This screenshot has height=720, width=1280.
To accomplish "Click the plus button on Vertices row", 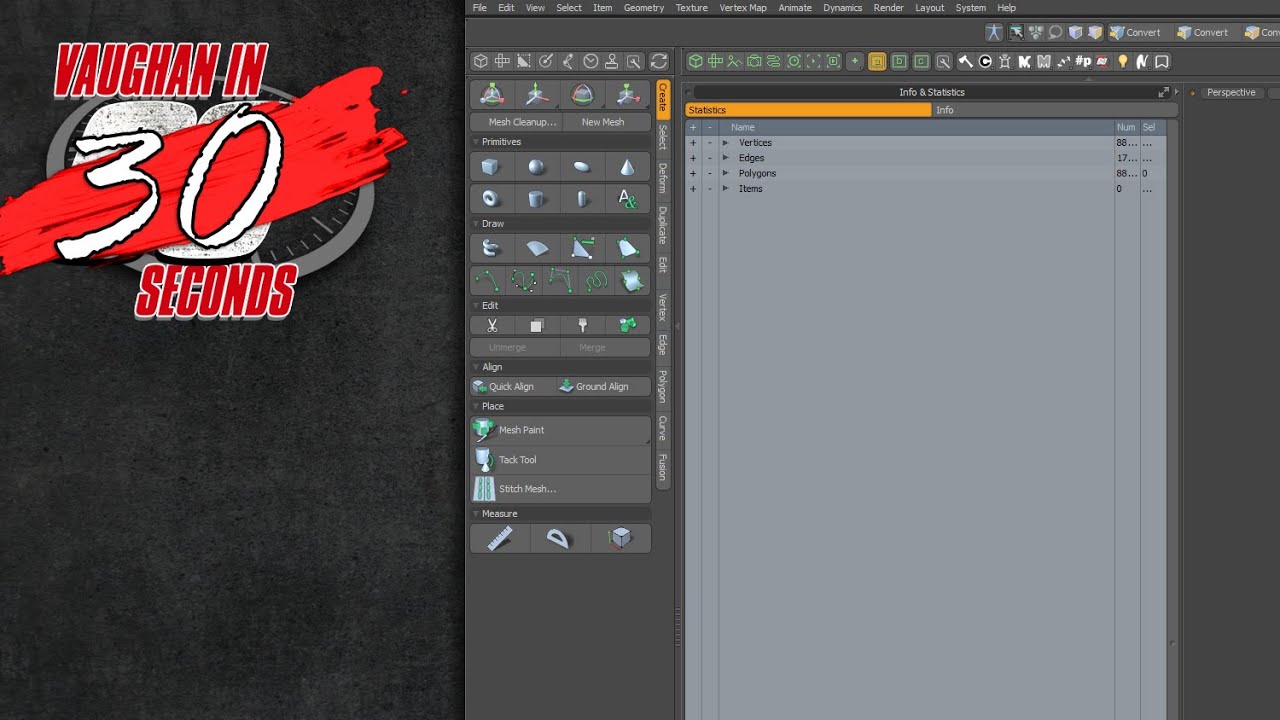I will pos(693,143).
